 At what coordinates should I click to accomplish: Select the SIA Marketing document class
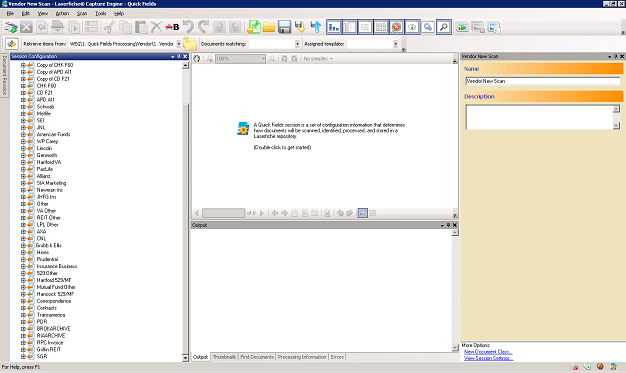tap(52, 183)
